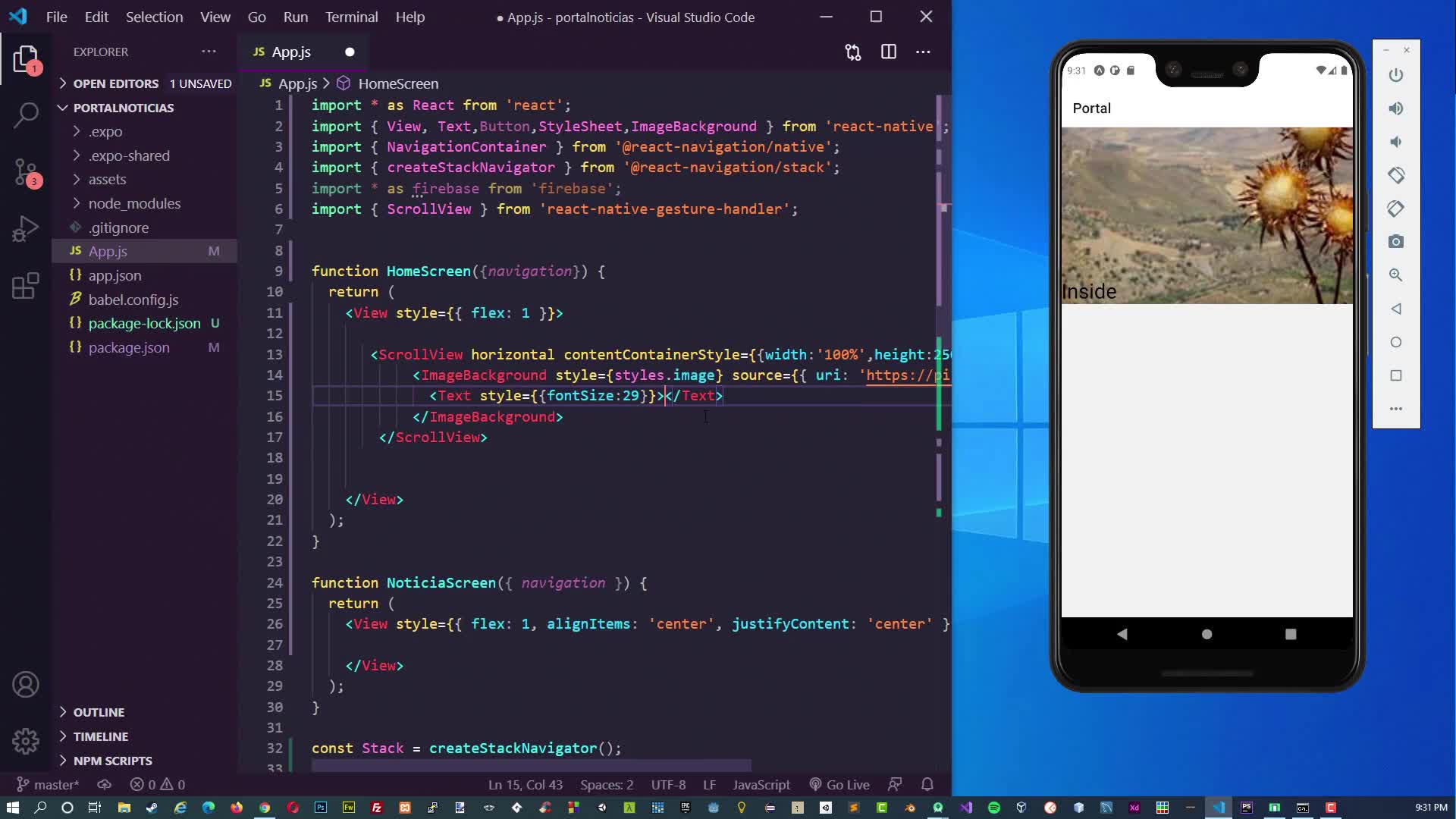
Task: Open the Manage gear settings icon
Action: [x=26, y=740]
